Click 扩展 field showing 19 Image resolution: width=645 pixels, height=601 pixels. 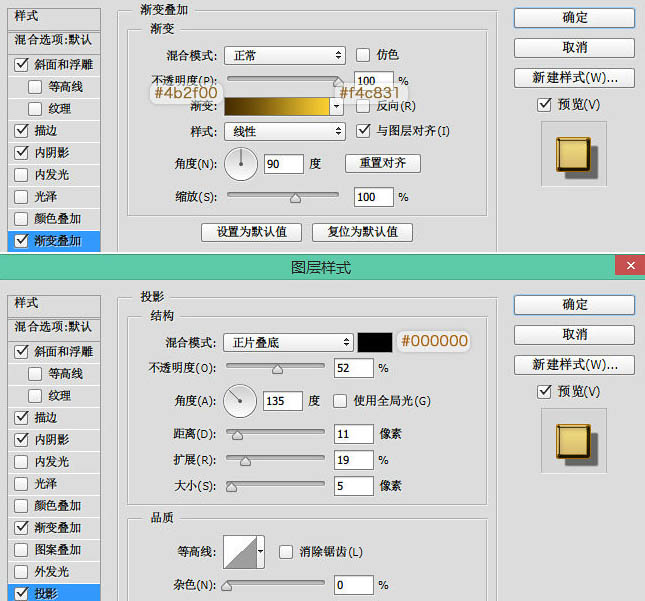[354, 460]
